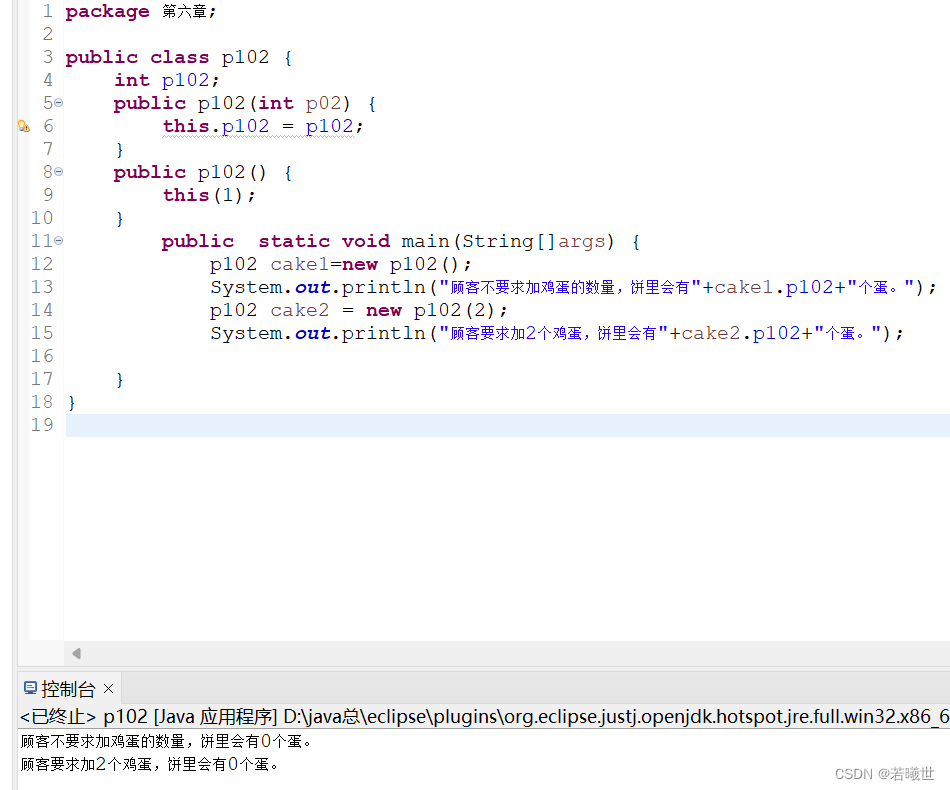Click the this(1) call on line 9
The image size is (950, 790).
(209, 196)
